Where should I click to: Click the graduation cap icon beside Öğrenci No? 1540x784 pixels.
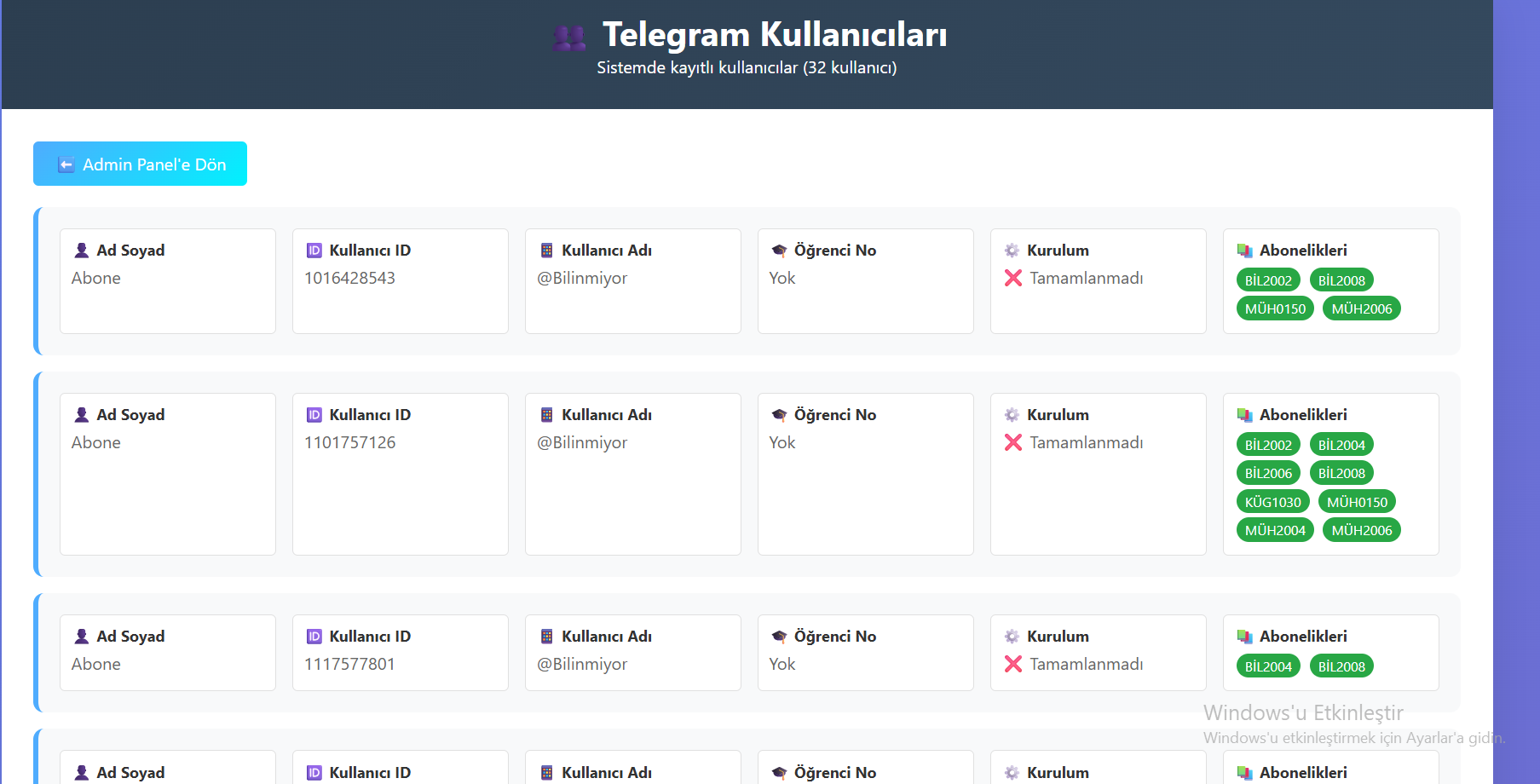tap(778, 250)
